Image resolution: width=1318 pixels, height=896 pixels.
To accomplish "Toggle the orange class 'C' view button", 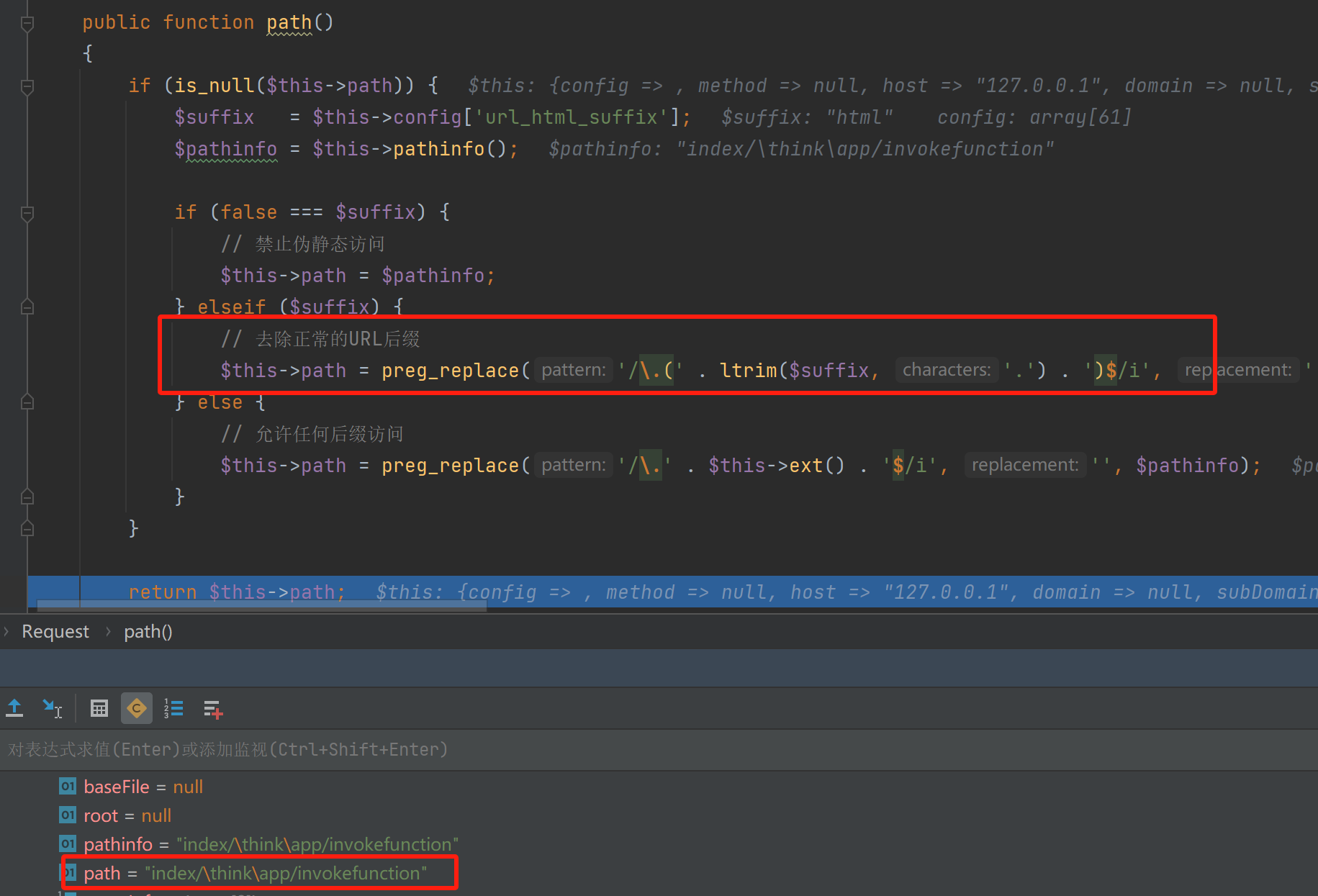I will coord(136,709).
